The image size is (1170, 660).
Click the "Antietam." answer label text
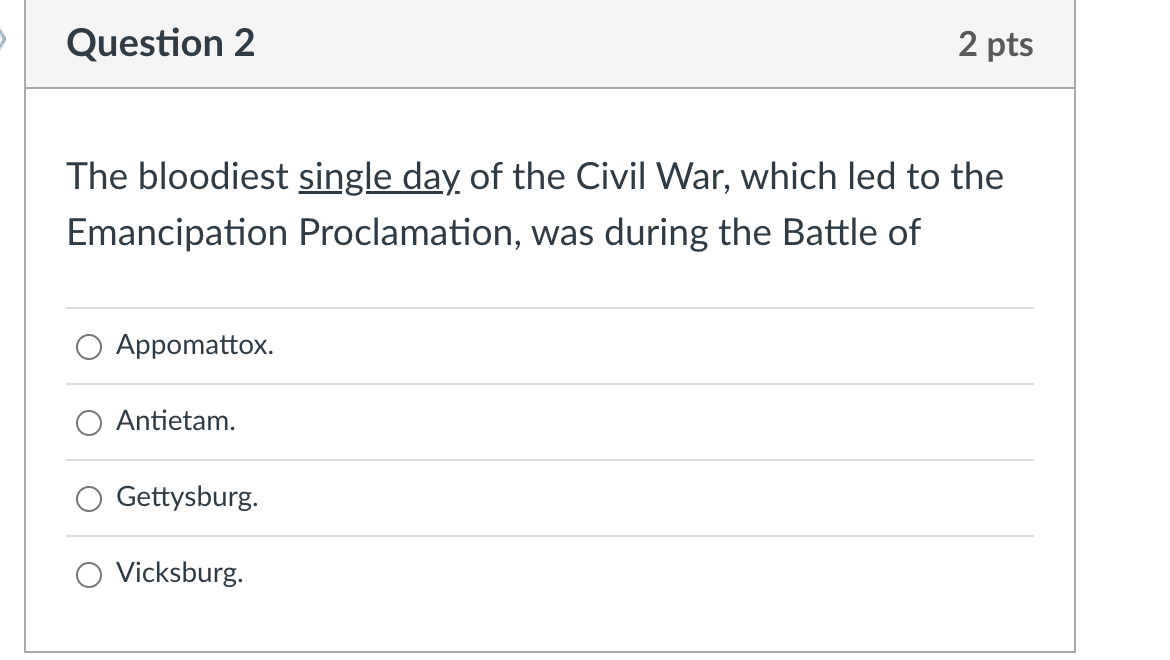175,421
